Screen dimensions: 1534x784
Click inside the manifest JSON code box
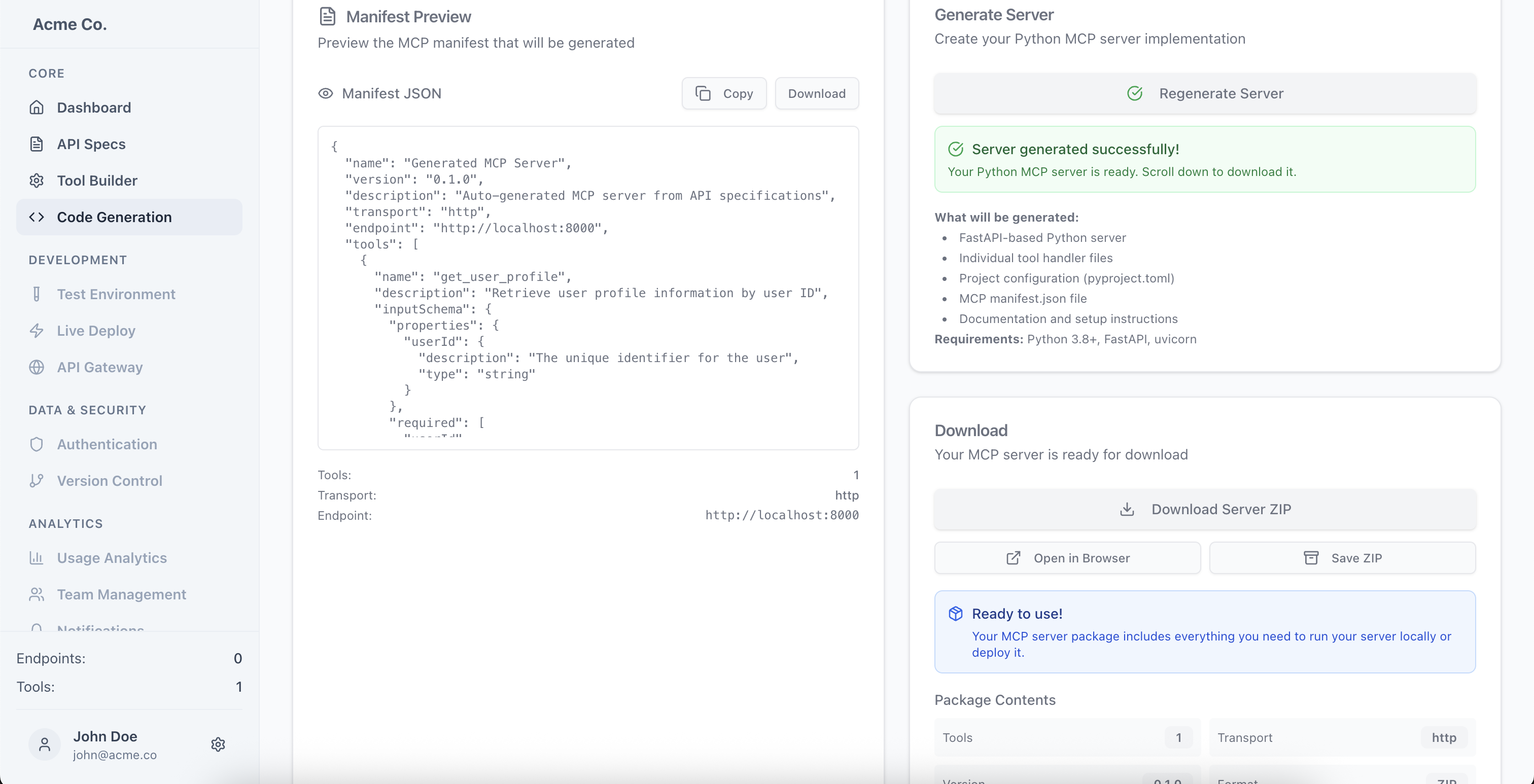588,288
